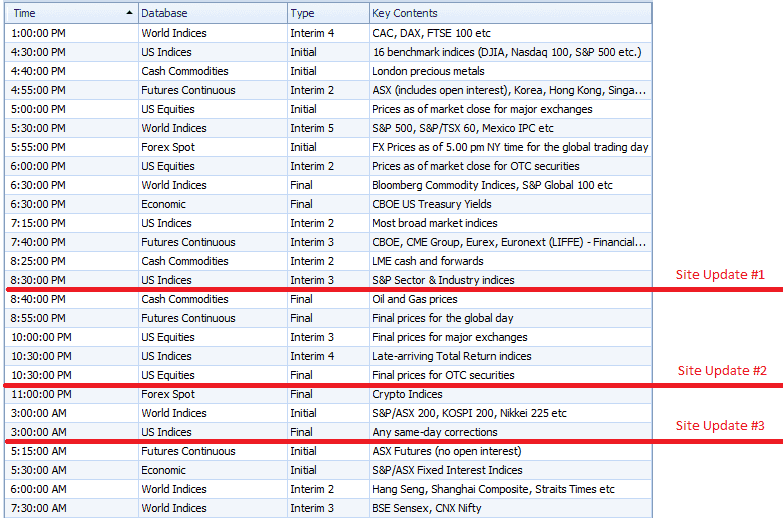The image size is (783, 520).
Task: Click the sort arrow in Time header
Action: 129,13
